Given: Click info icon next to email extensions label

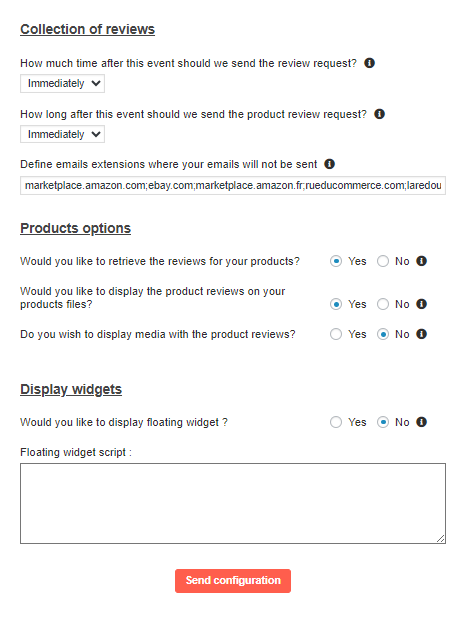Looking at the screenshot, I should point(329,164).
